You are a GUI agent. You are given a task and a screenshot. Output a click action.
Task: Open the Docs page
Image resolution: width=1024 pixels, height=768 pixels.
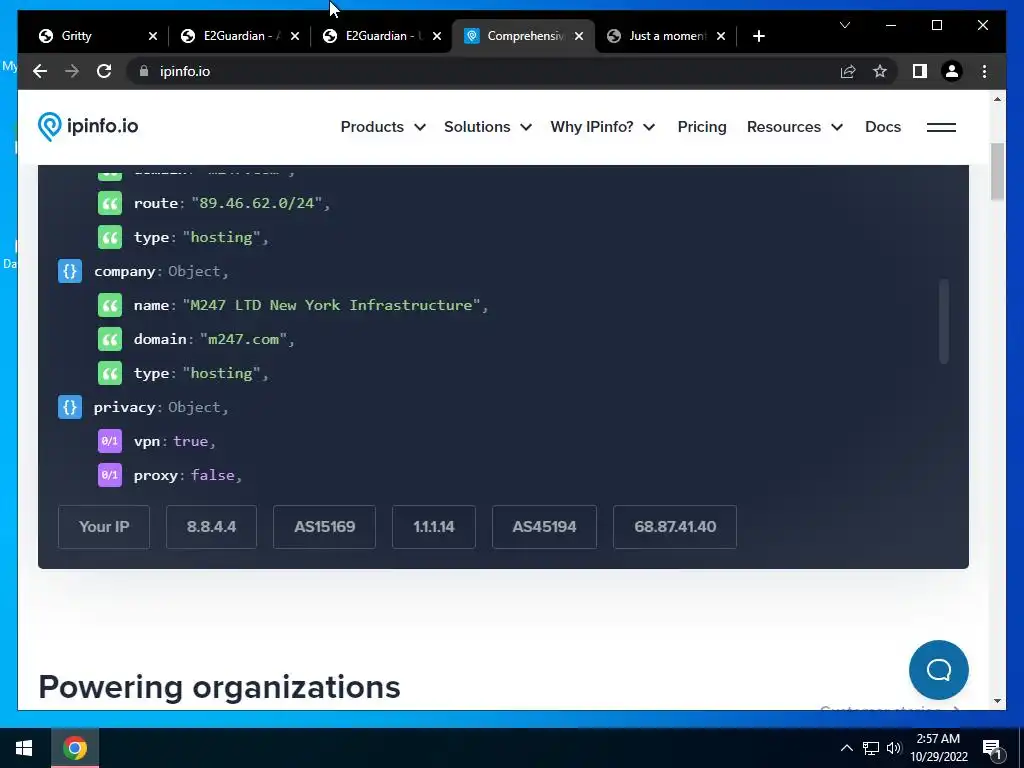[882, 127]
